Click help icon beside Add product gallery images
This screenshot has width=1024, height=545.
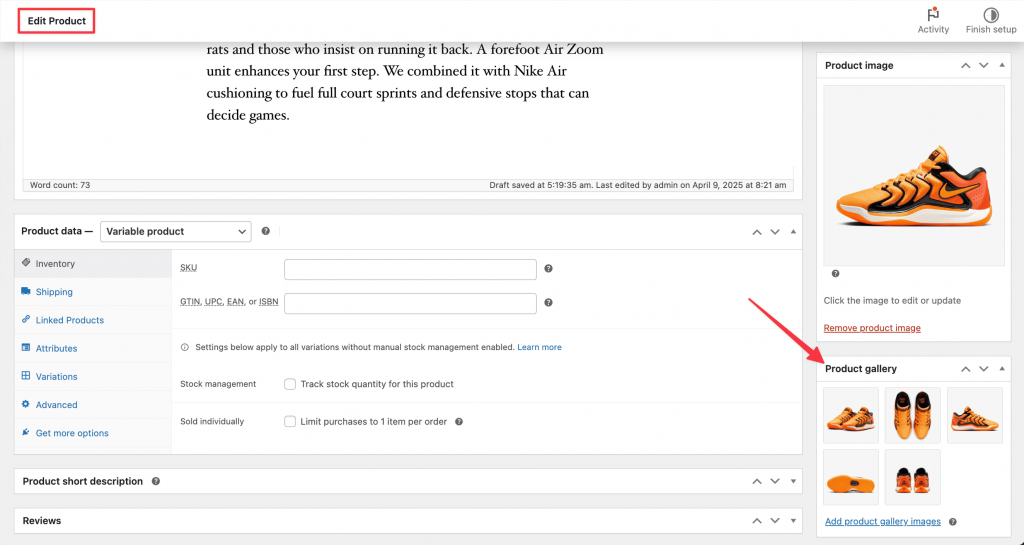(953, 522)
